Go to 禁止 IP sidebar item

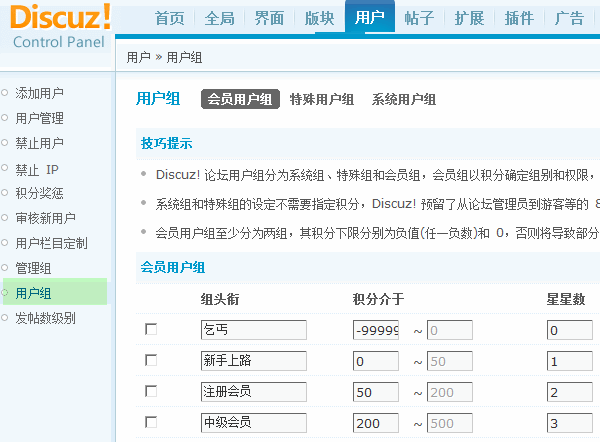37,169
